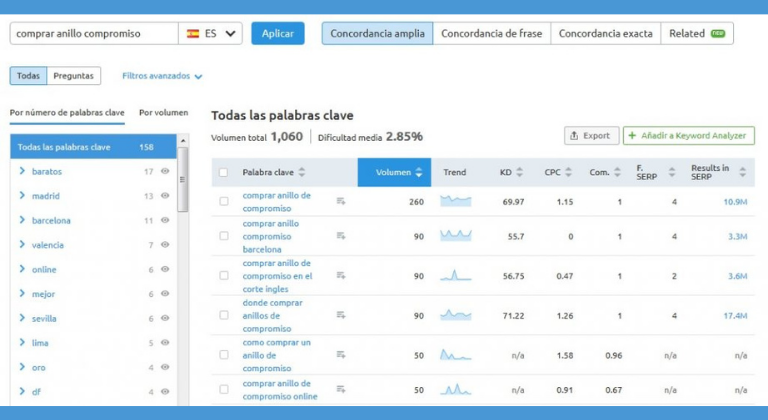Select Concordancia de frase match type
Screen dimensions: 768x420
coord(492,33)
